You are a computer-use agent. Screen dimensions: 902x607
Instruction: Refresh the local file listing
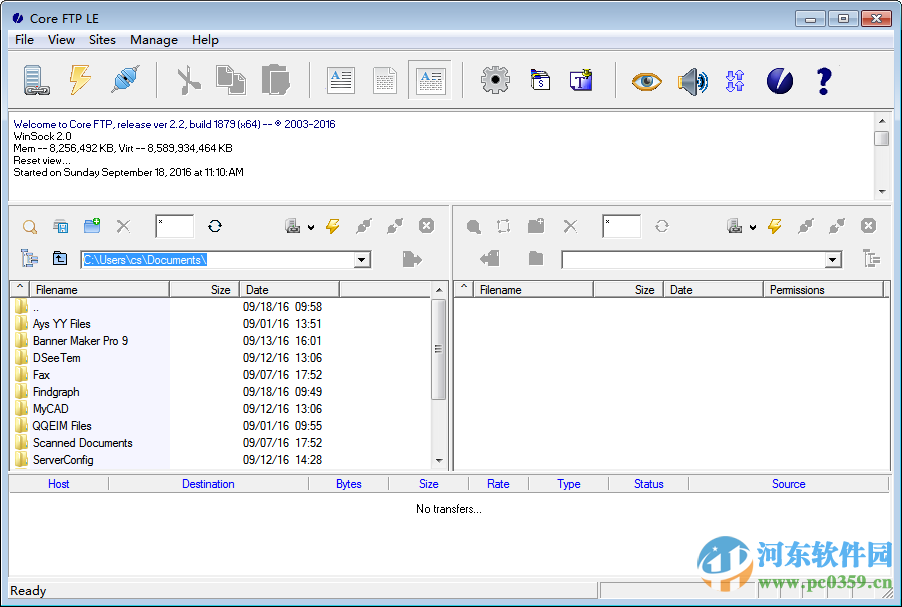(214, 226)
